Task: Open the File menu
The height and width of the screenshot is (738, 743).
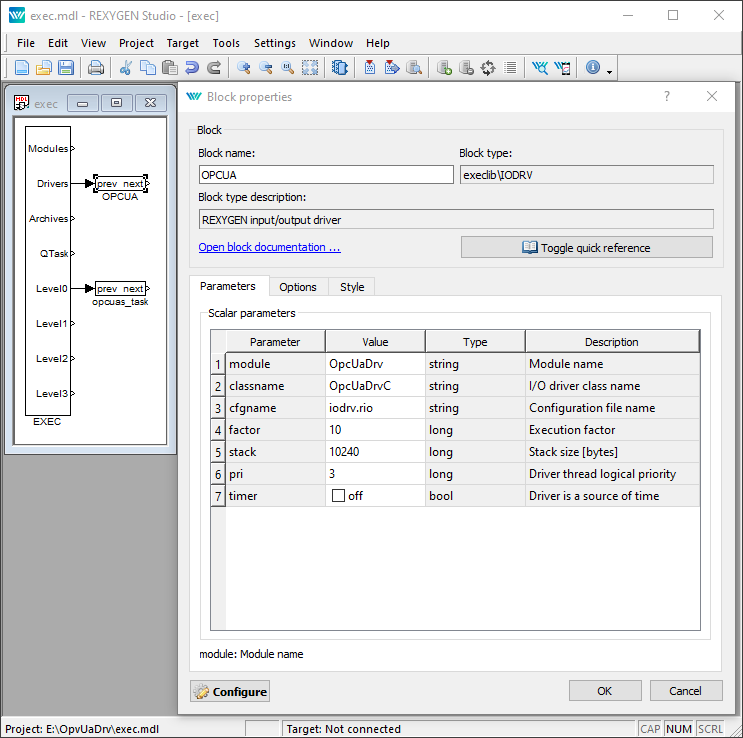Action: tap(26, 43)
